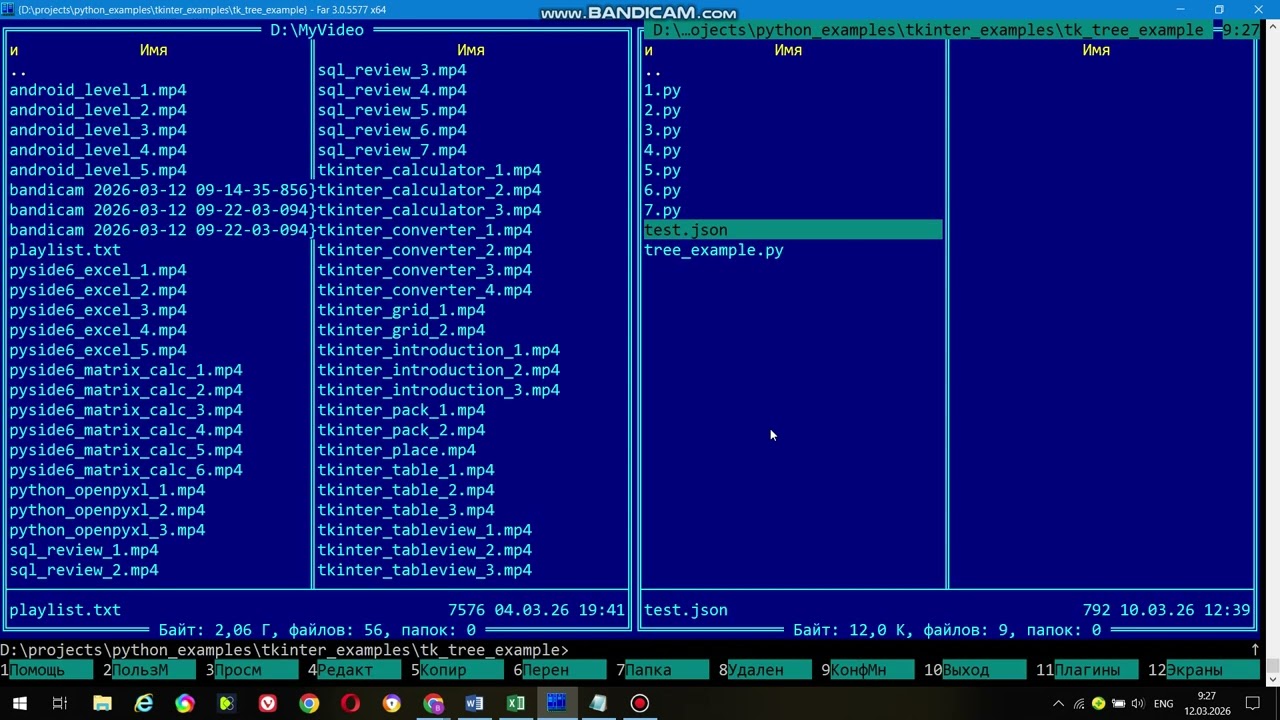1280x720 pixels.
Task: Click green security tray icon
Action: (x=1099, y=703)
